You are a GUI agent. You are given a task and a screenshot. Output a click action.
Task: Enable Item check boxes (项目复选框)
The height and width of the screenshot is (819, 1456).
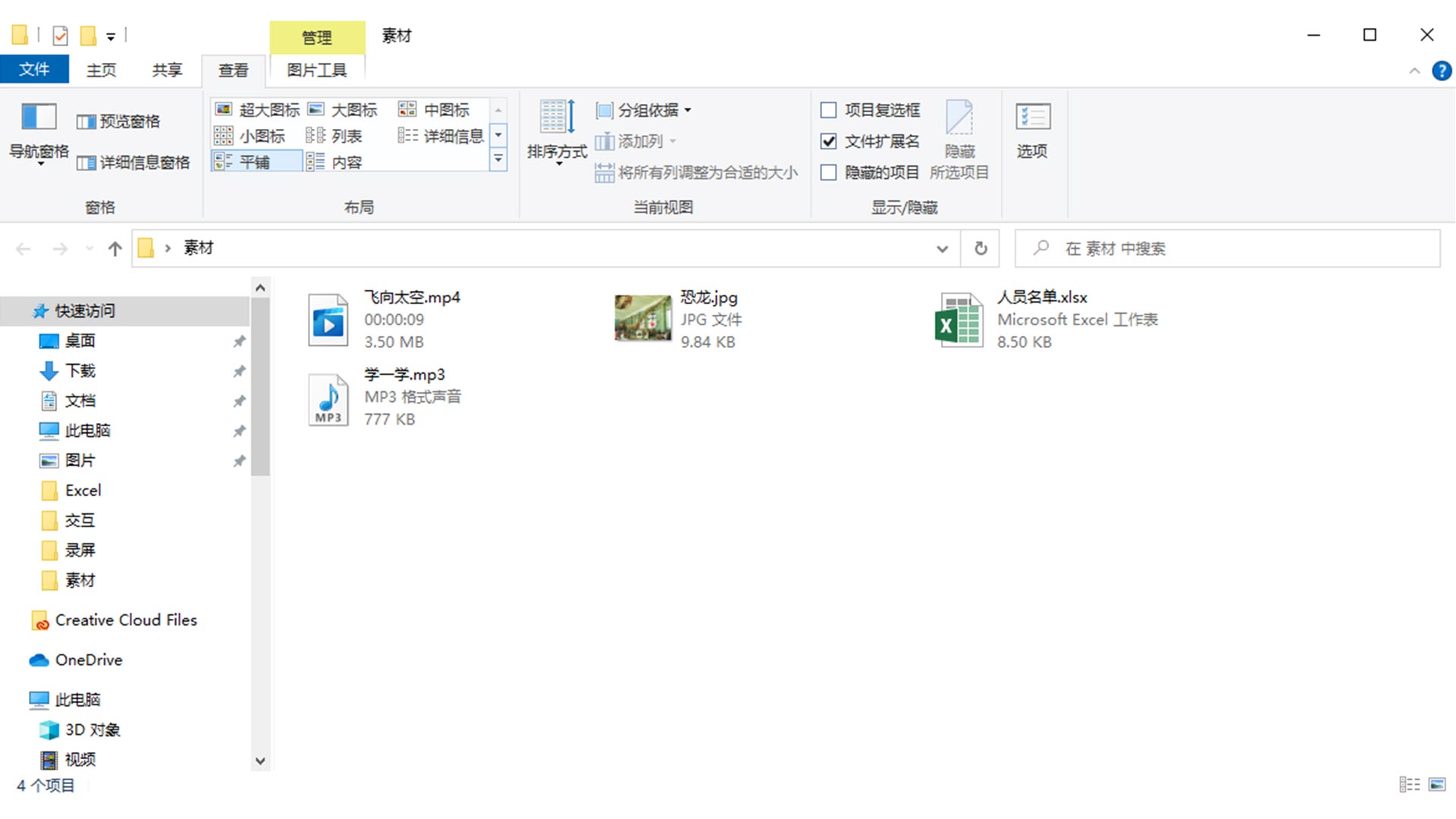point(829,111)
